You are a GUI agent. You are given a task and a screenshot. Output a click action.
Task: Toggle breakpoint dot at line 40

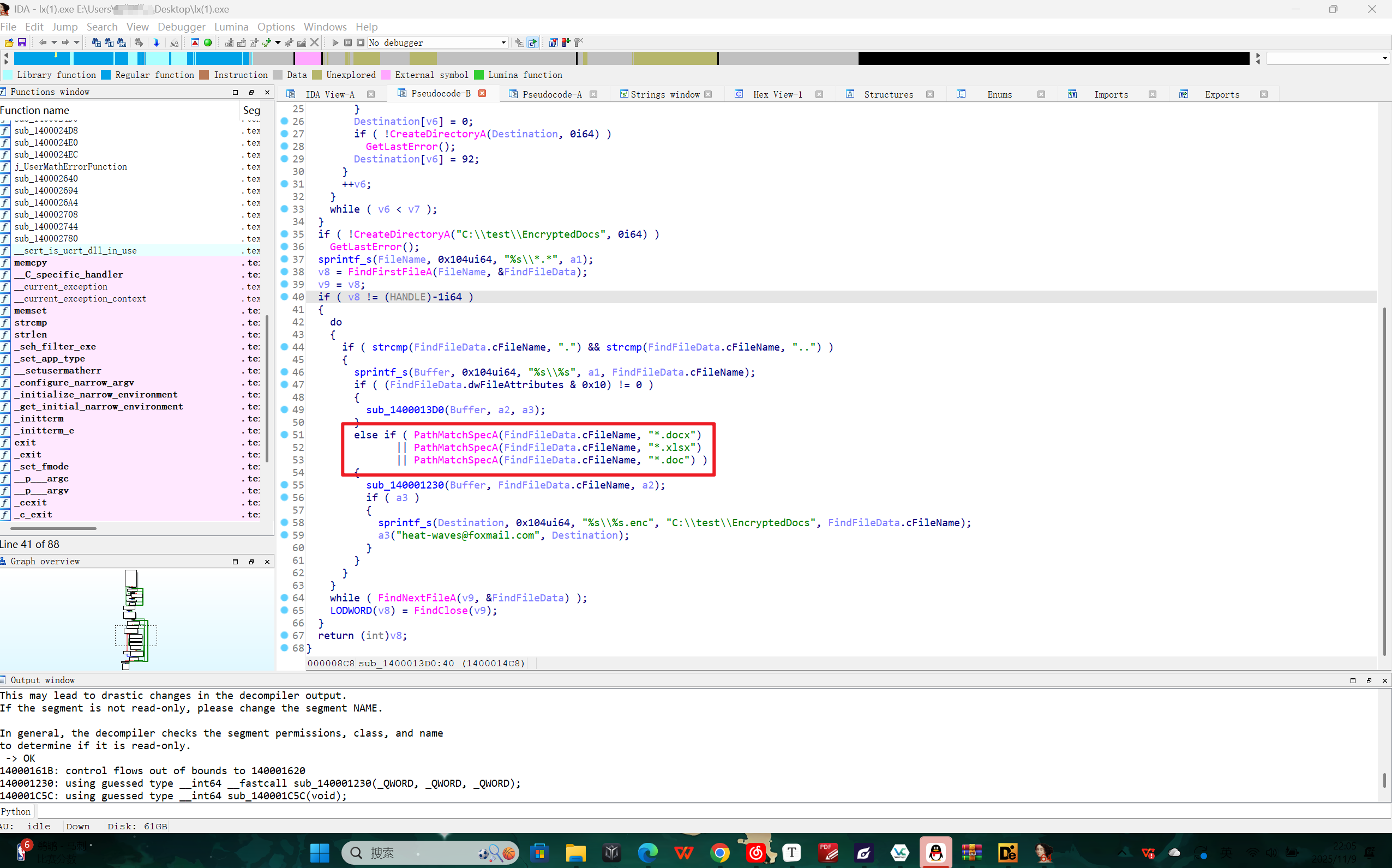point(284,297)
